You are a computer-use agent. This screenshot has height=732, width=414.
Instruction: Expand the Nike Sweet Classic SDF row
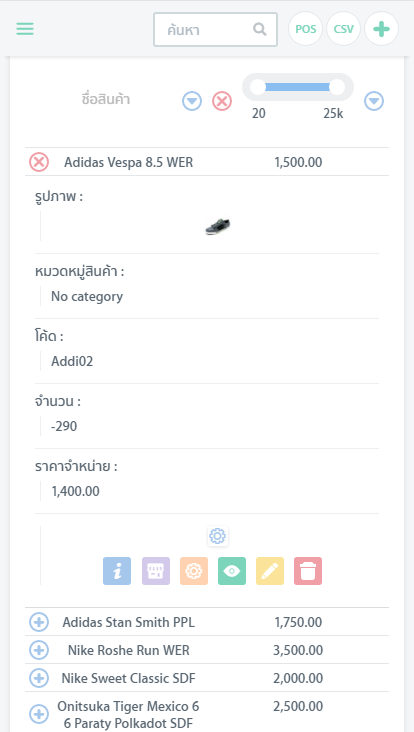[39, 678]
